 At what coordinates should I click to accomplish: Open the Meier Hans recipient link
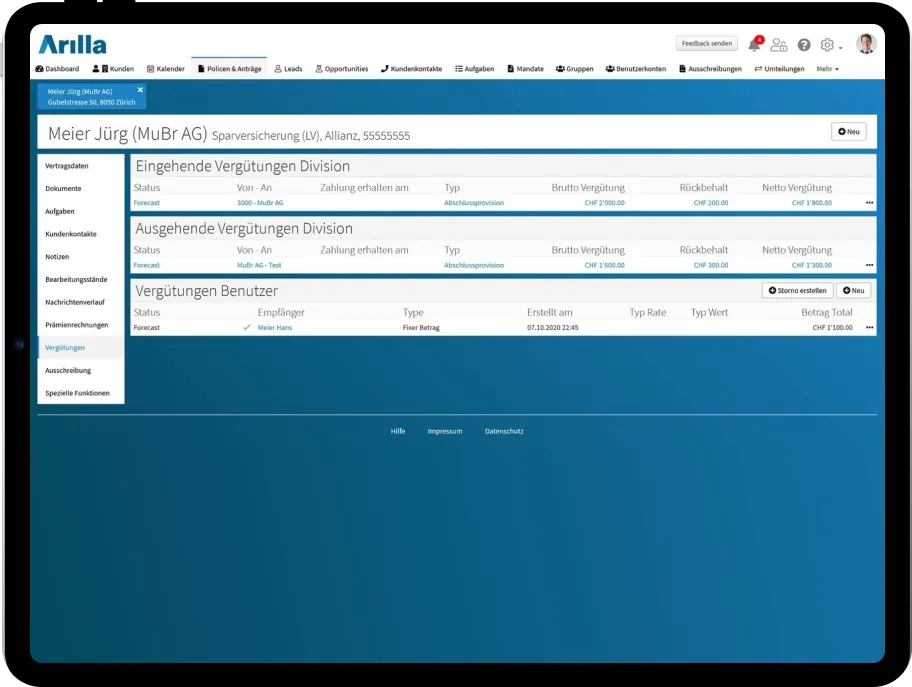[x=275, y=328]
